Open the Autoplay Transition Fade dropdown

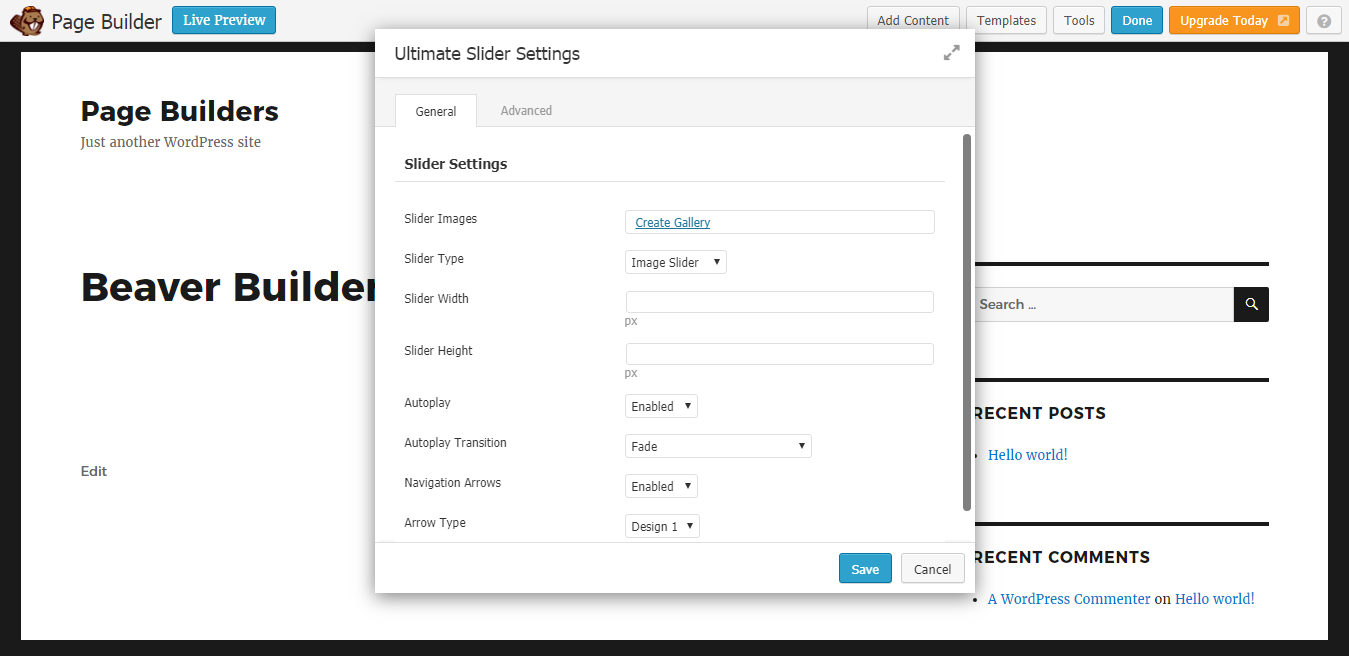(718, 446)
